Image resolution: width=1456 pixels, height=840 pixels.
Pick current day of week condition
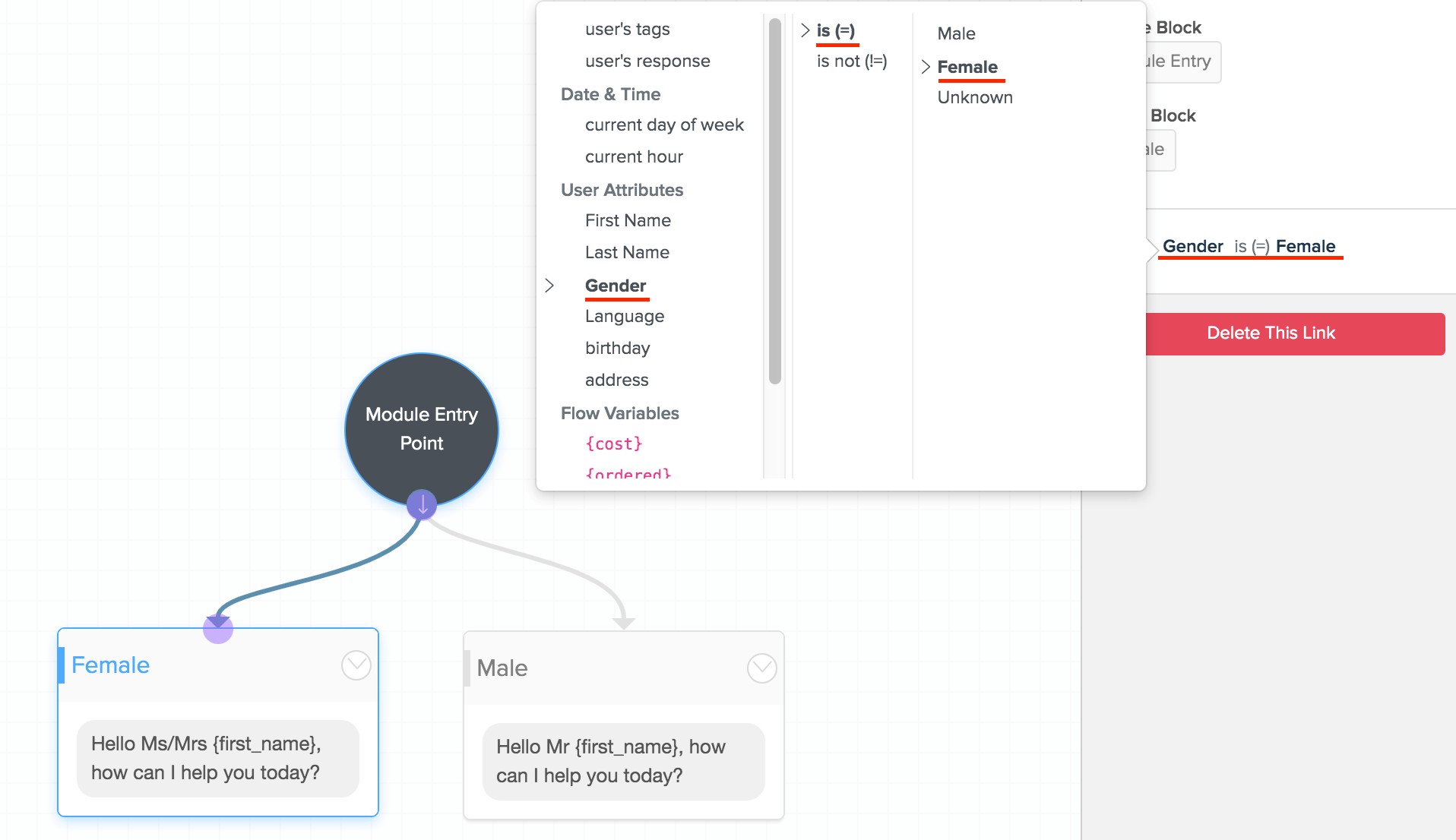click(x=664, y=125)
